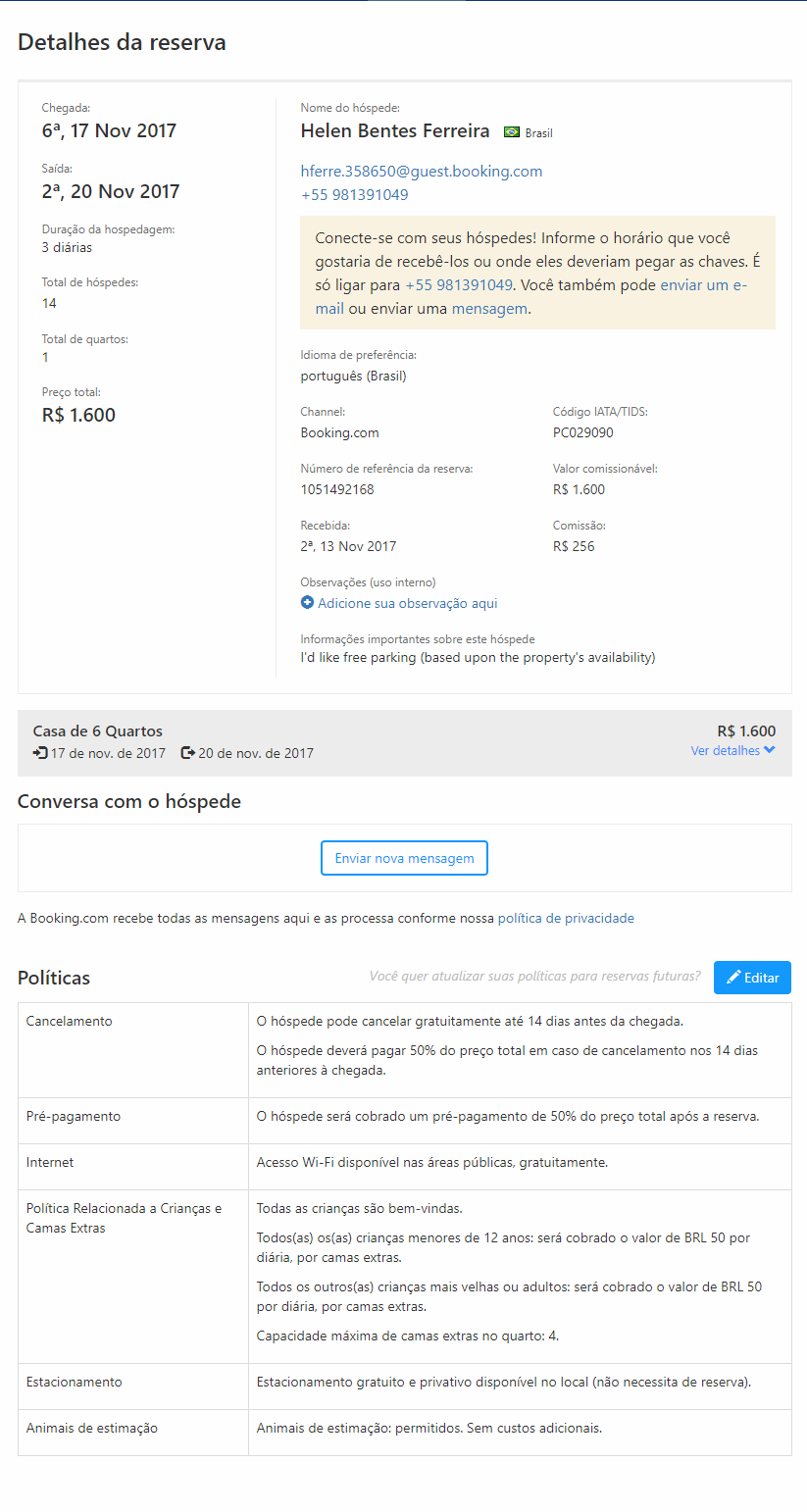Click the plus icon beside observation link
This screenshot has height=1512, width=807.
pyautogui.click(x=307, y=603)
